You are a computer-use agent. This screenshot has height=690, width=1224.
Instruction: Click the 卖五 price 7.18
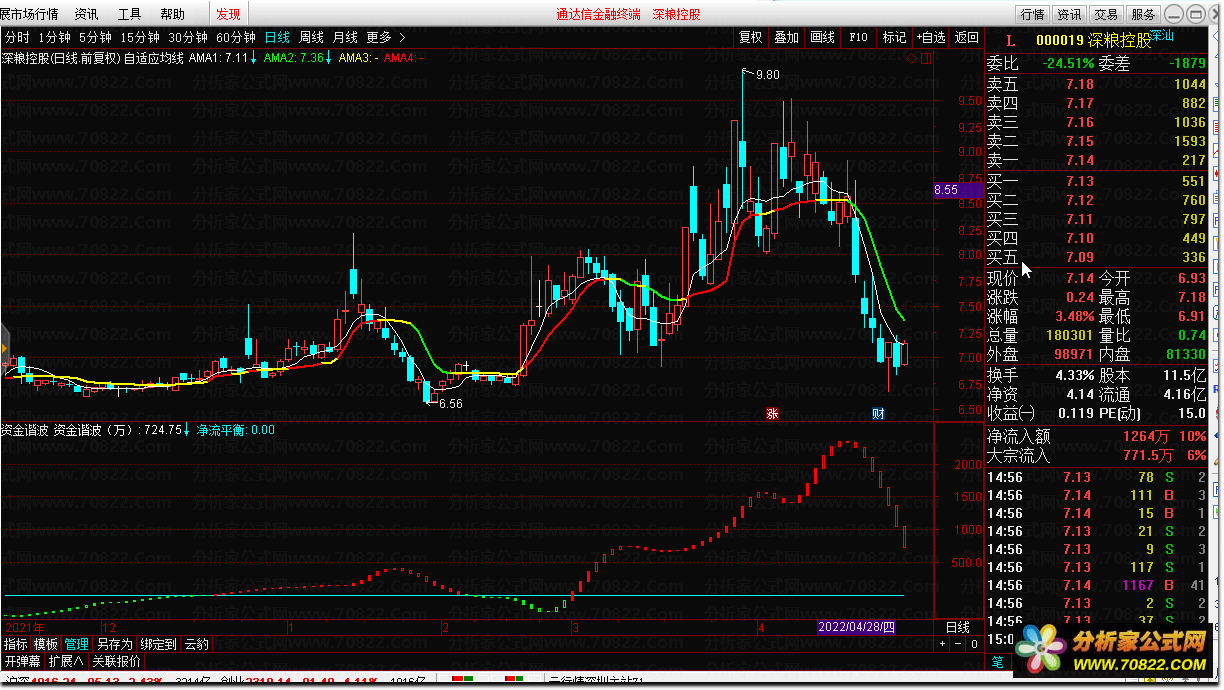pyautogui.click(x=1080, y=85)
